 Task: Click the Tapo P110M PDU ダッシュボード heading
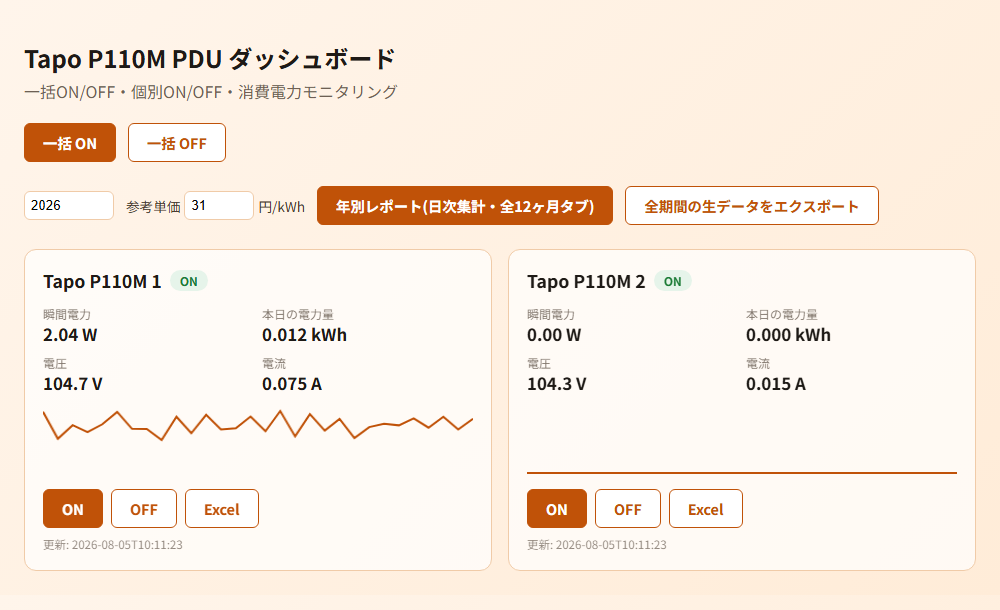click(210, 59)
